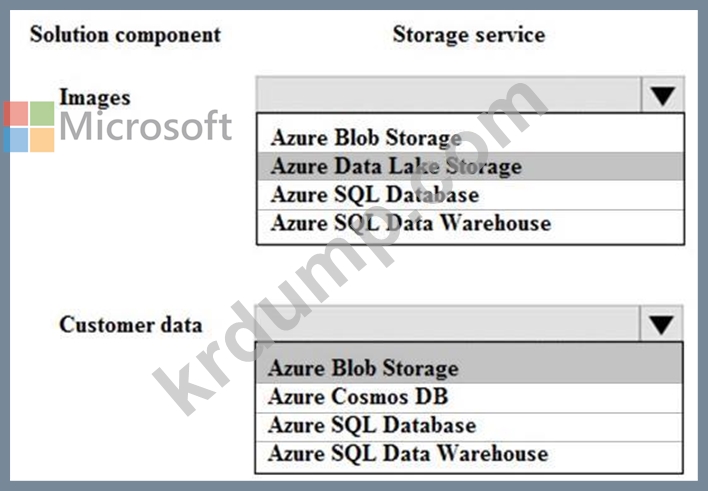Choose Azure Blob Storage for Customer data
Image resolution: width=708 pixels, height=491 pixels.
469,368
